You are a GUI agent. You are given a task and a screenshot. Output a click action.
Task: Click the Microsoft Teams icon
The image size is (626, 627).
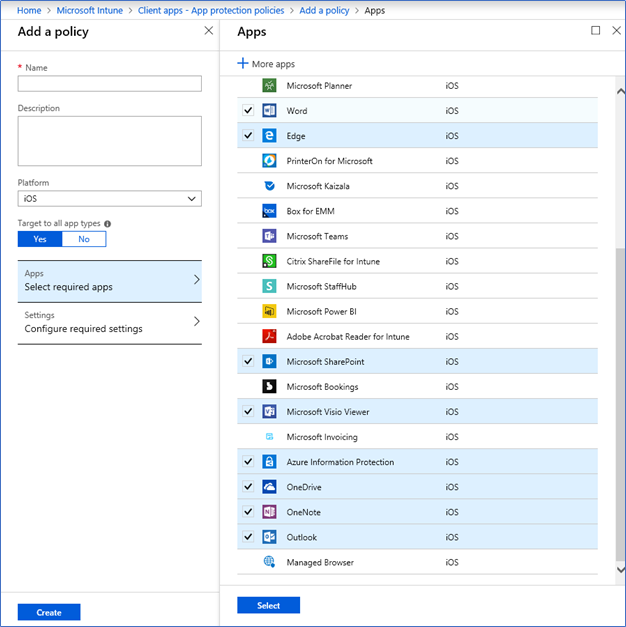pos(269,236)
